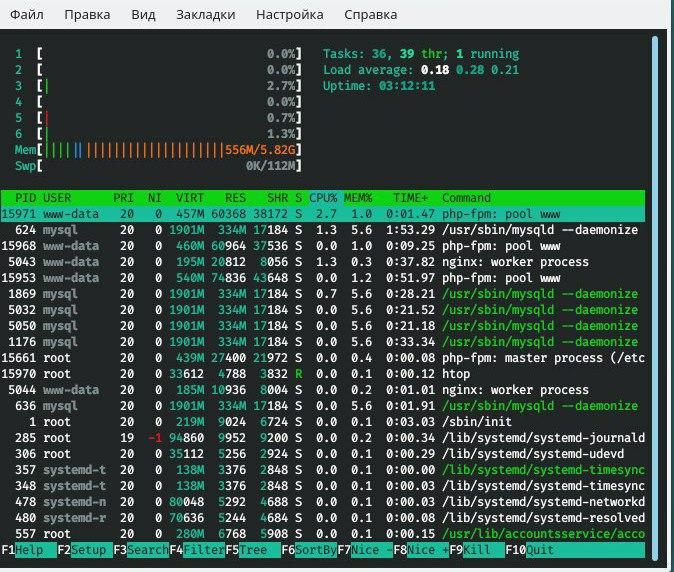Select the systemd-resolved process row
The height and width of the screenshot is (572, 674).
tap(323, 518)
